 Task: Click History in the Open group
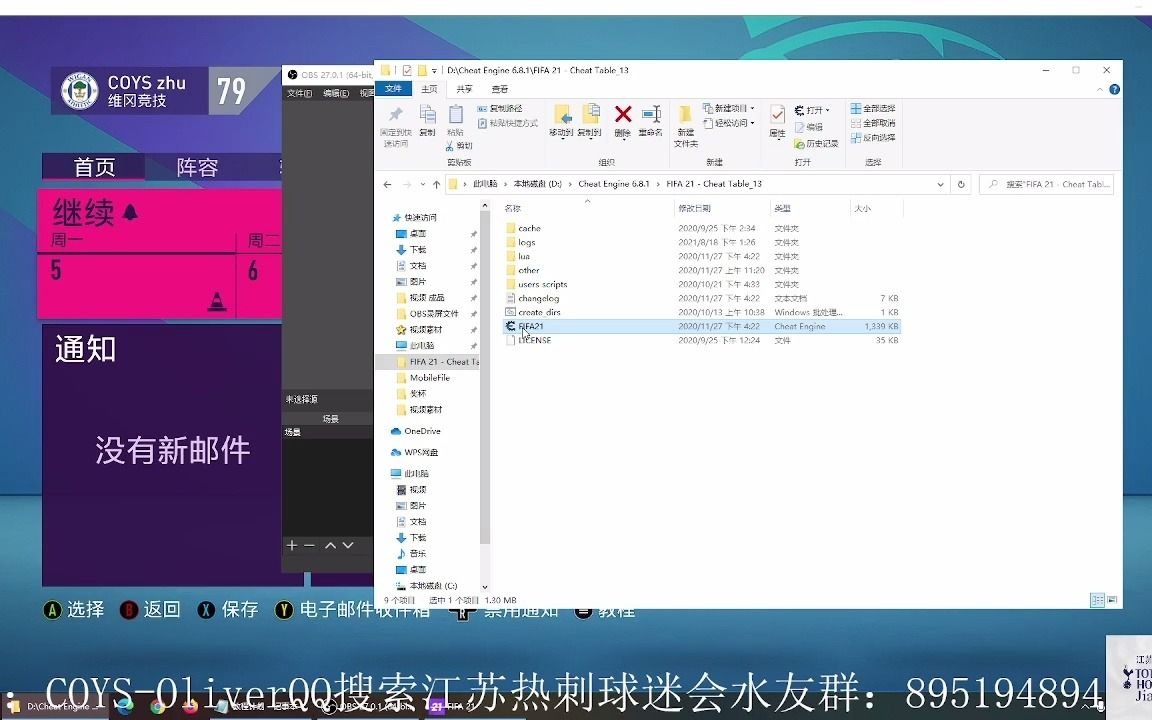(x=816, y=143)
